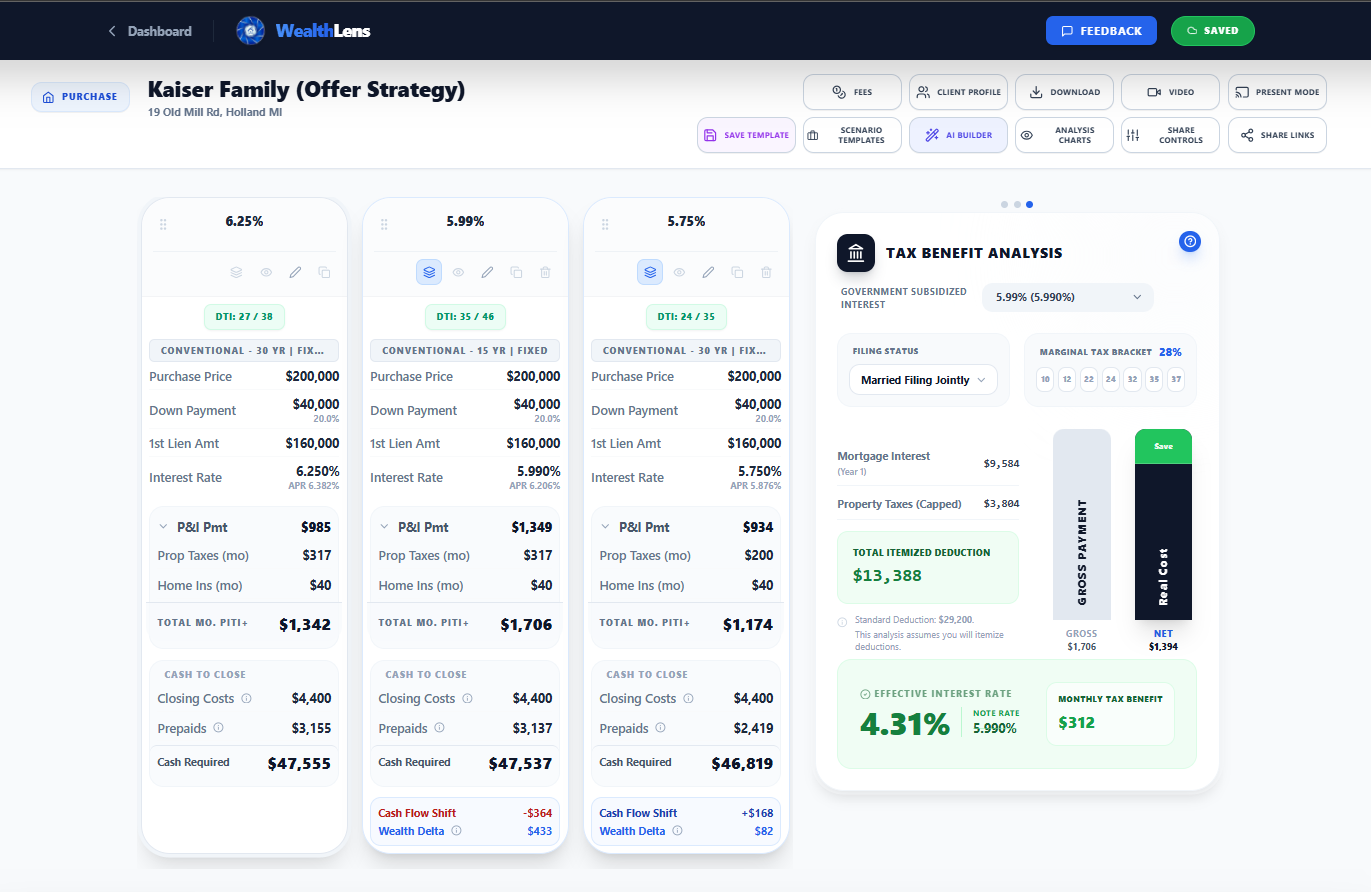This screenshot has width=1371, height=892.
Task: Open the Government Subsidized Interest rate dropdown
Action: pos(1068,297)
